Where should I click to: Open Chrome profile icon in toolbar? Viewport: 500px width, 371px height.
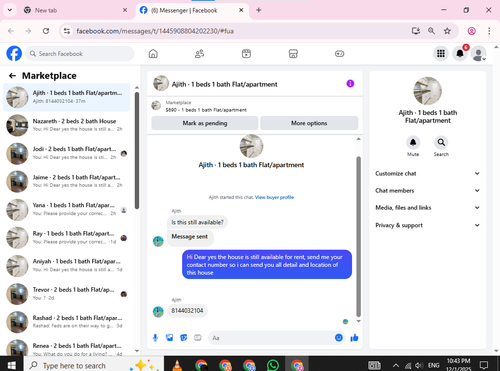[471, 31]
